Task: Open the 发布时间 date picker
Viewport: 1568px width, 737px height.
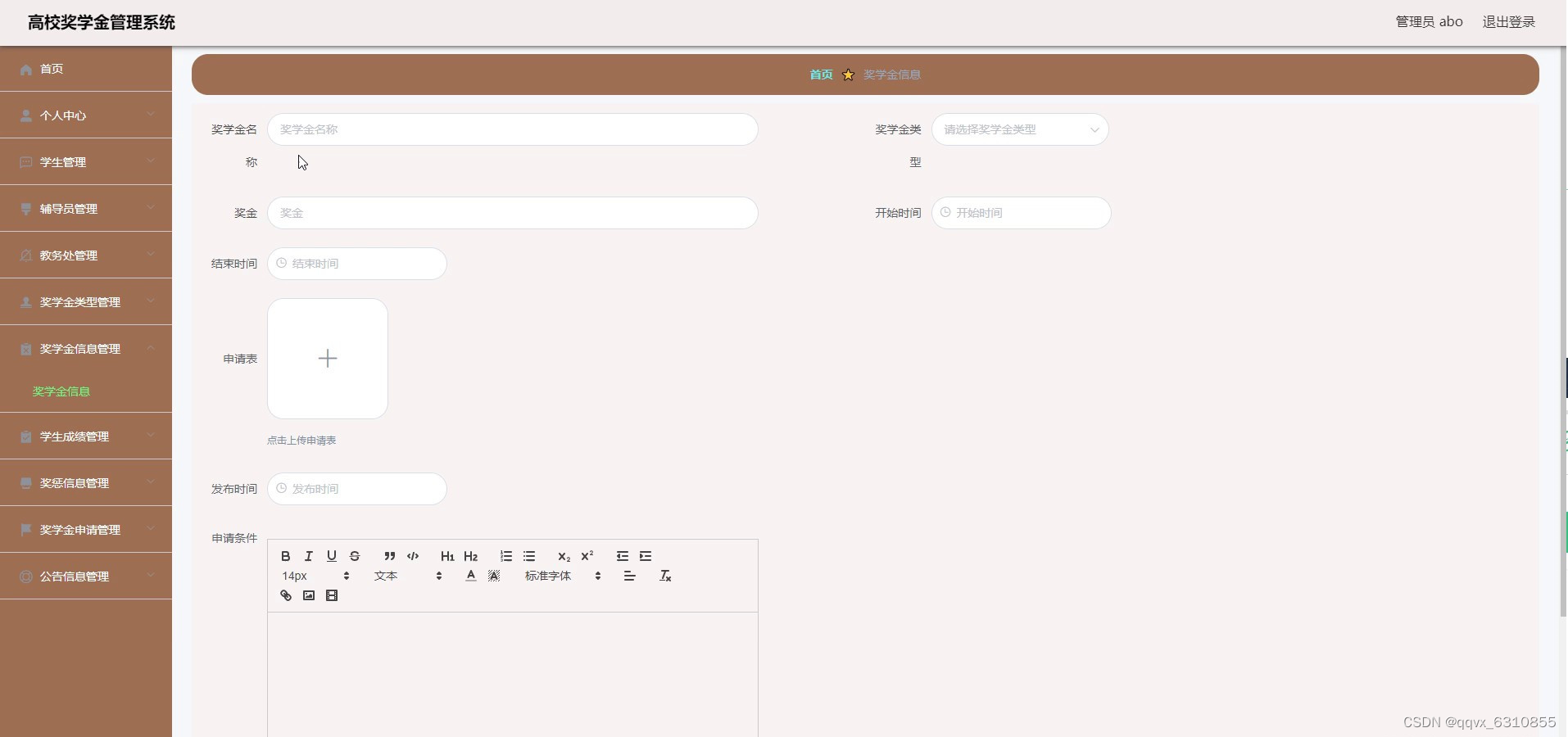Action: [x=357, y=489]
